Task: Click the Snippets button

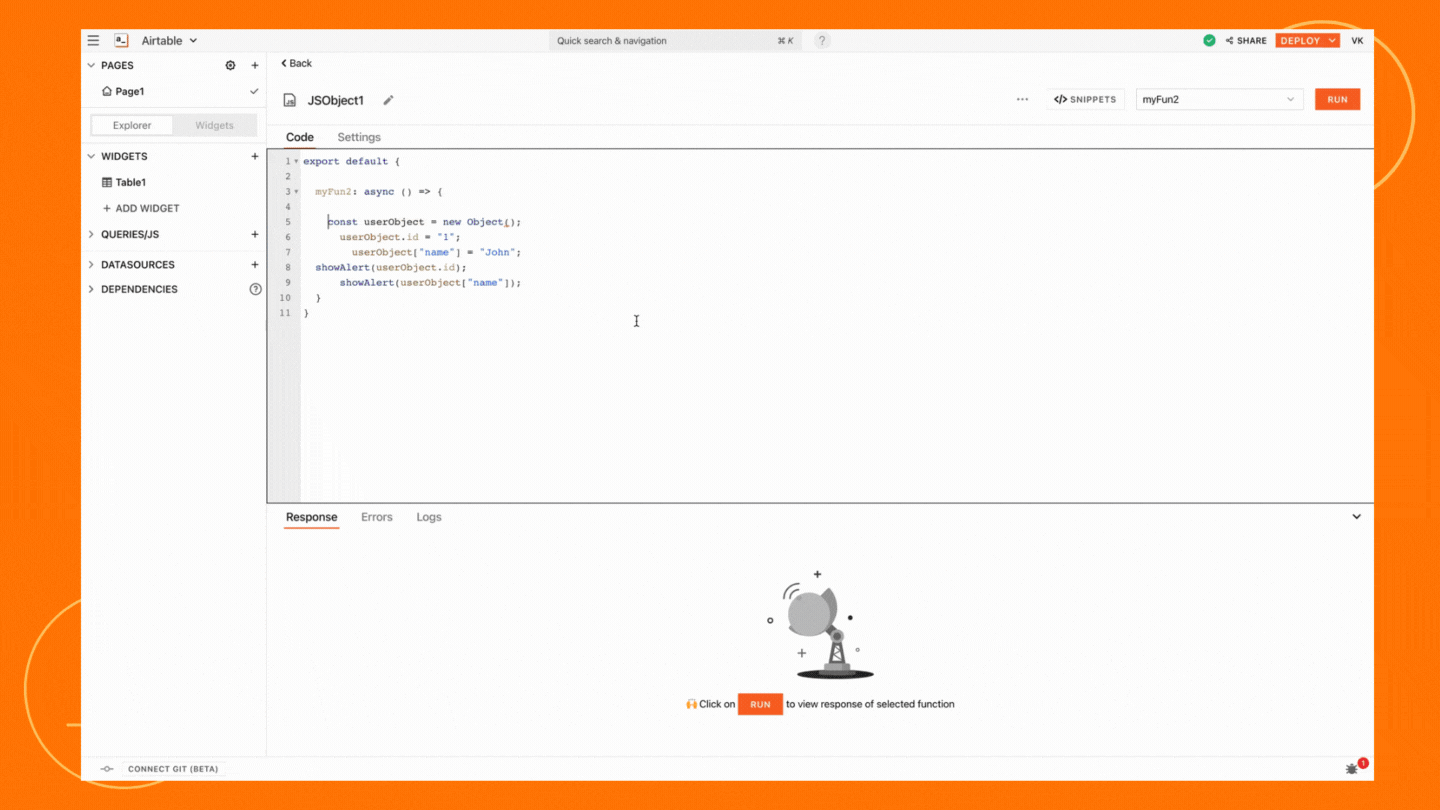Action: click(1085, 100)
